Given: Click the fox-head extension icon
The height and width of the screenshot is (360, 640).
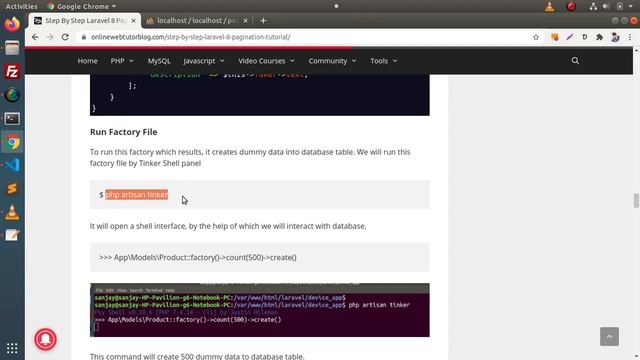Looking at the screenshot, I should coord(555,37).
